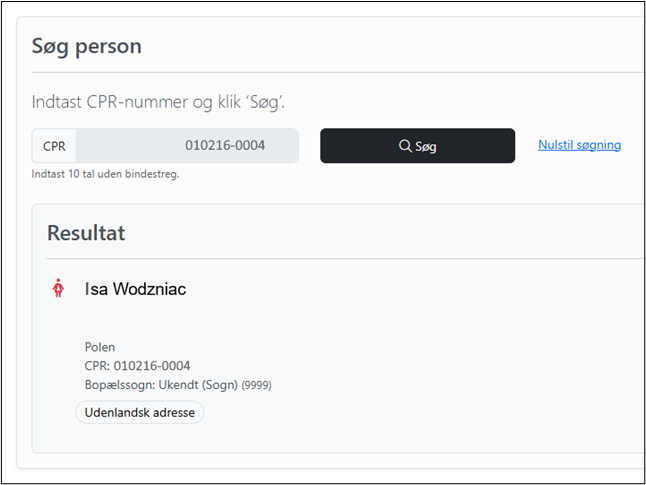Screen dimensions: 646x485
Task: Select the Polen country text
Action: 100,347
